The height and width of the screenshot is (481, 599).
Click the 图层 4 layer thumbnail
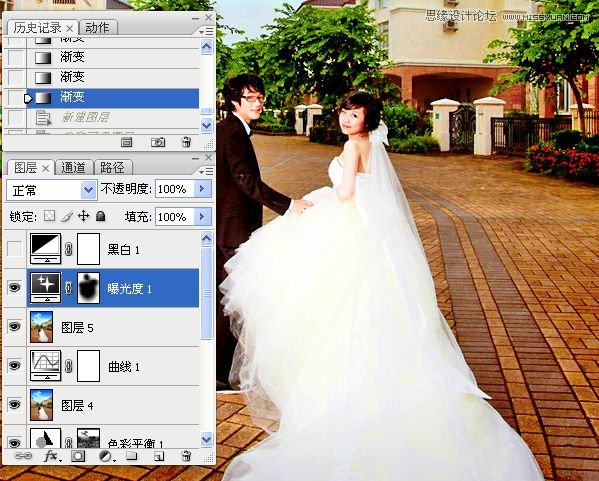pyautogui.click(x=41, y=405)
